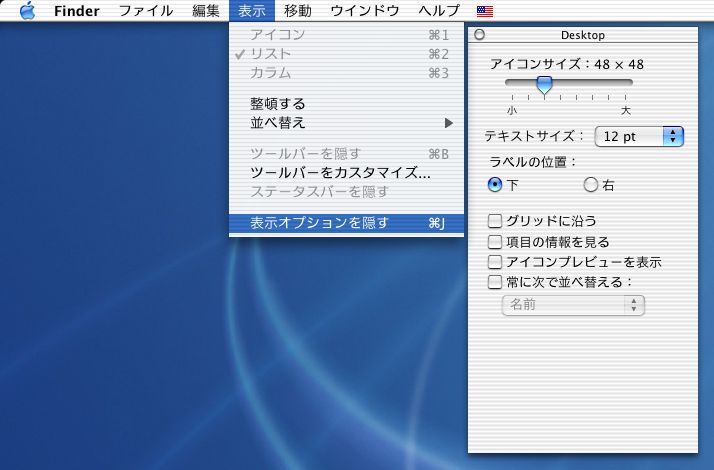
Task: Open the テキストサイズ 12 pt dropdown
Action: (x=639, y=136)
